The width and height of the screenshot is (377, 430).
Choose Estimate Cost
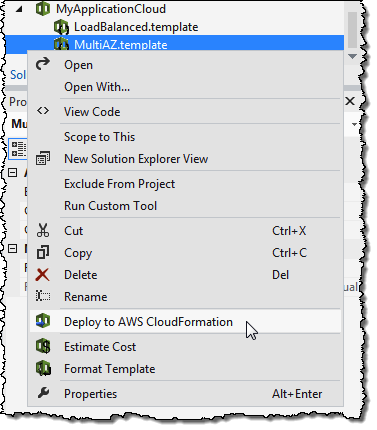coord(185,347)
